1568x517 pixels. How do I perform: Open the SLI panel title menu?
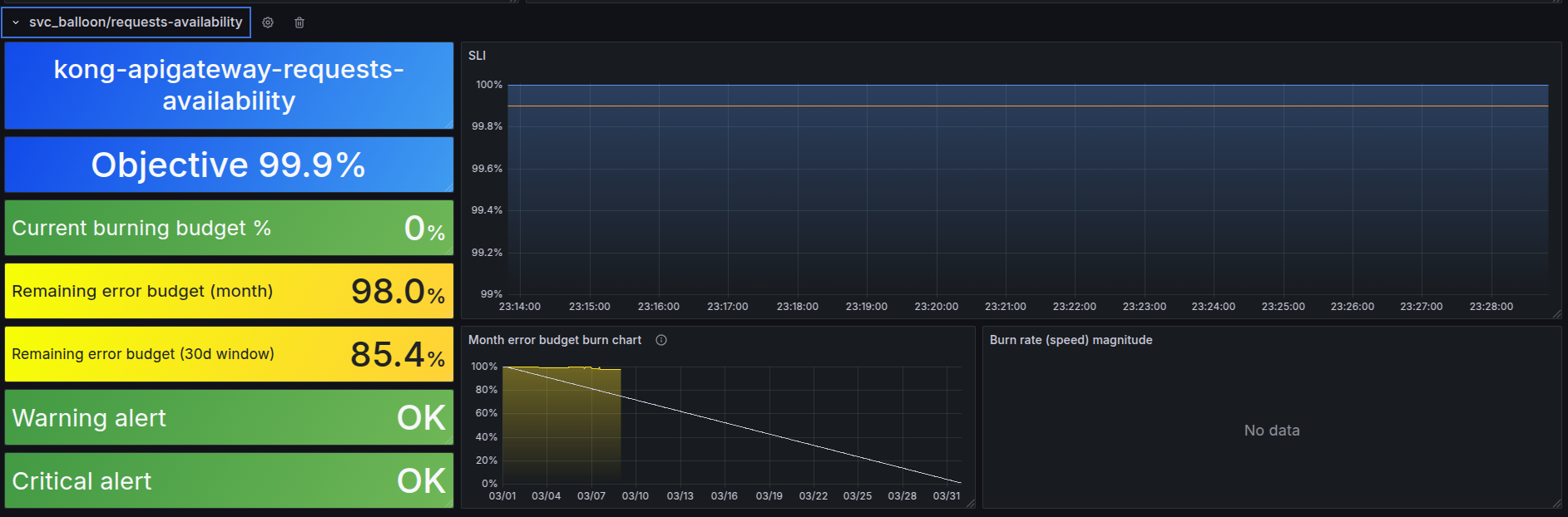click(x=477, y=56)
